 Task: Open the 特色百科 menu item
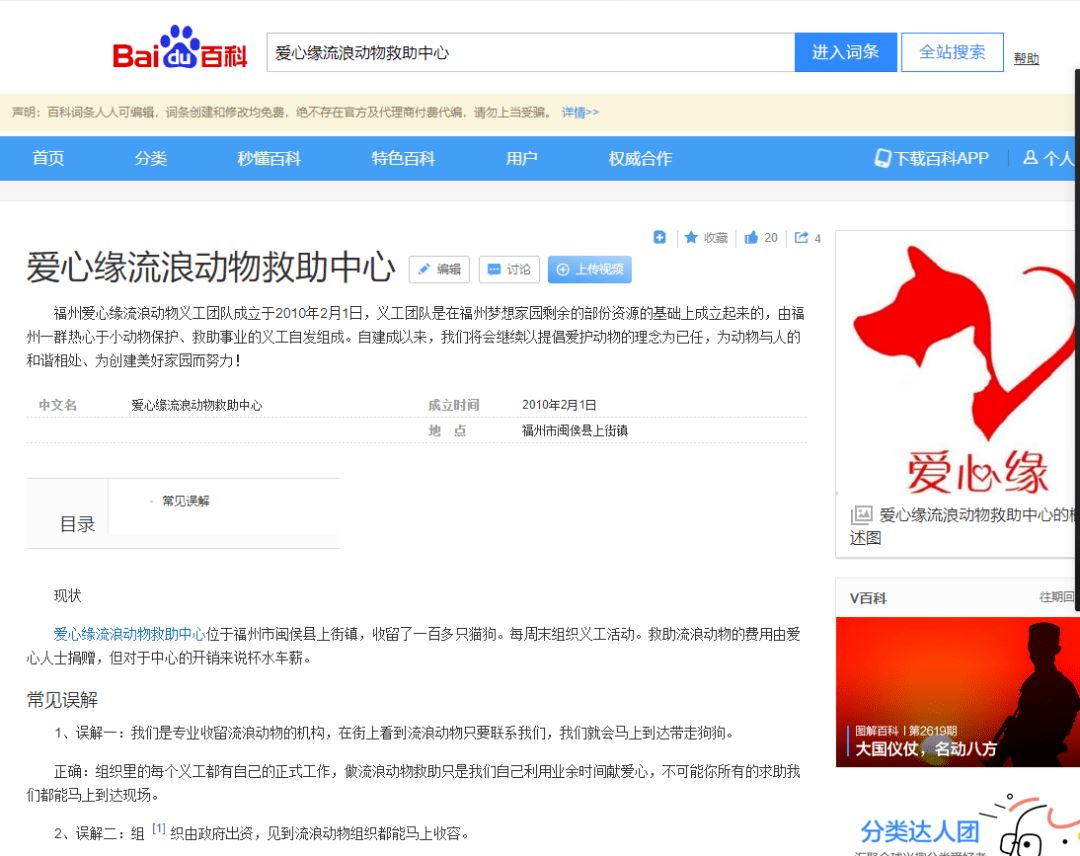[x=401, y=158]
